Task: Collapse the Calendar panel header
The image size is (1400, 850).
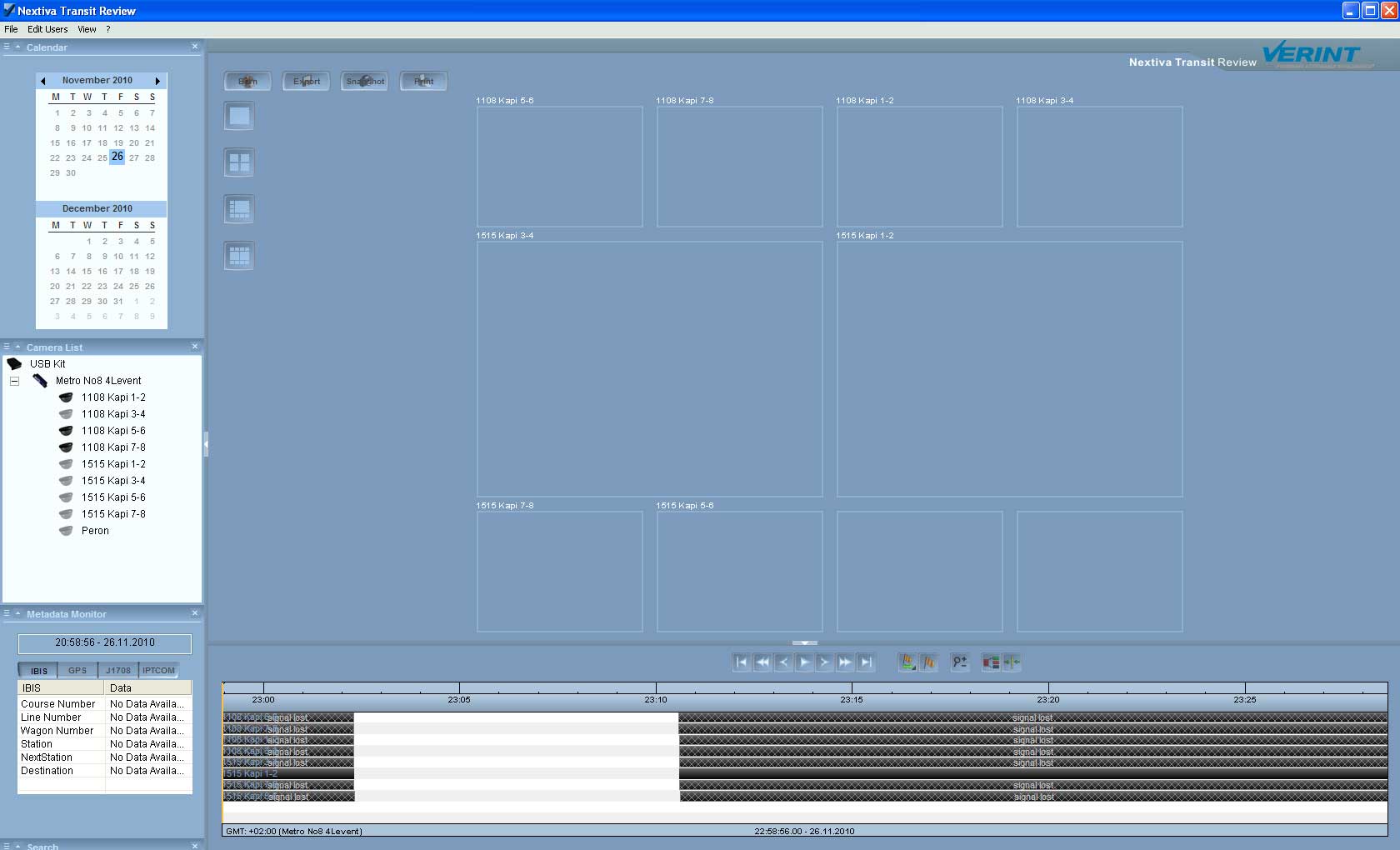Action: (x=17, y=47)
